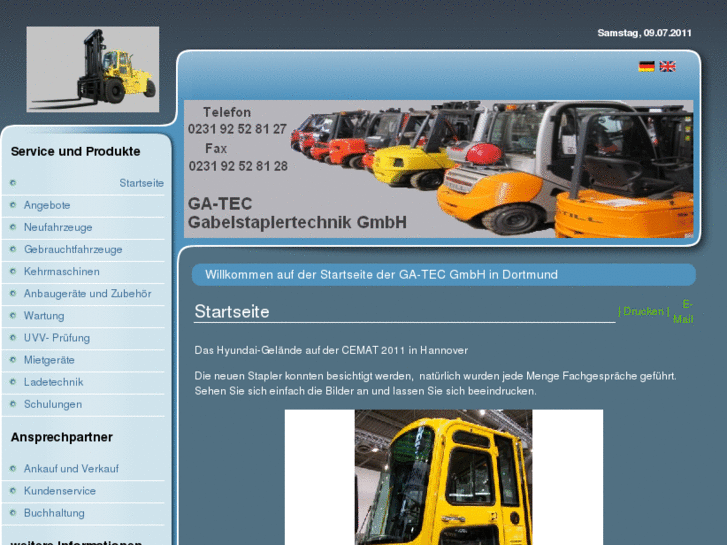The width and height of the screenshot is (727, 545).
Task: Open the Startseite menu item
Action: pyautogui.click(x=141, y=183)
